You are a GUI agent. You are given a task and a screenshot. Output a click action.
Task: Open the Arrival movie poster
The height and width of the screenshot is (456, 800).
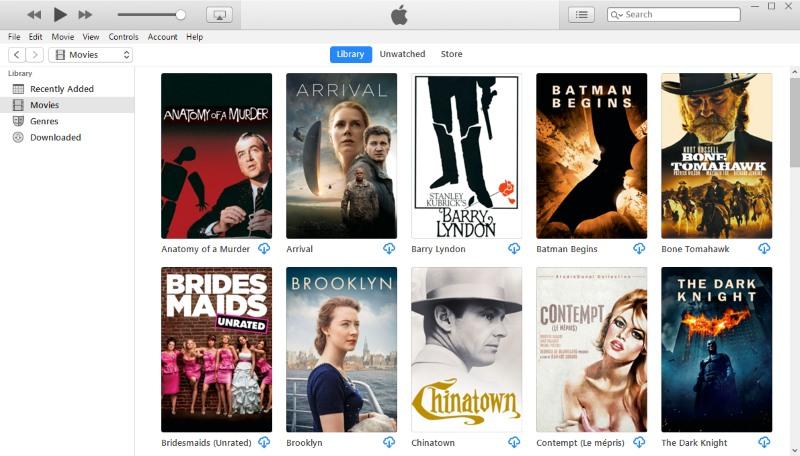[x=341, y=156]
